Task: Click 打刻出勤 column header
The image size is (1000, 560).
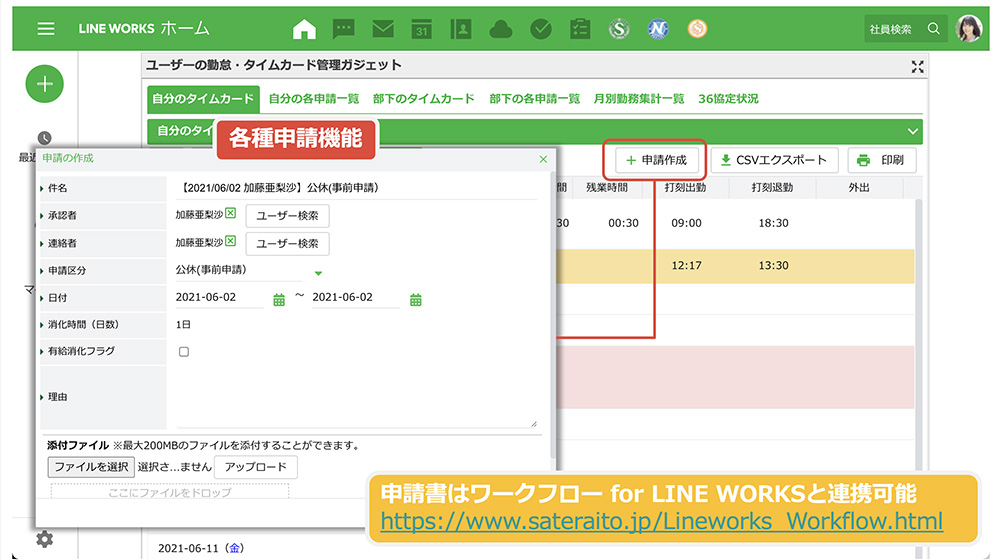Action: (x=686, y=188)
